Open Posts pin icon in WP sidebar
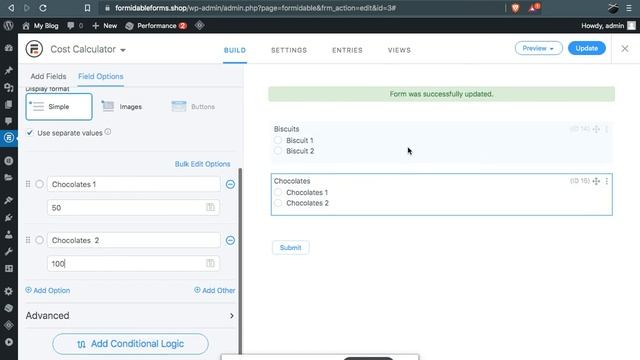This screenshot has width=640, height=360. [x=9, y=71]
